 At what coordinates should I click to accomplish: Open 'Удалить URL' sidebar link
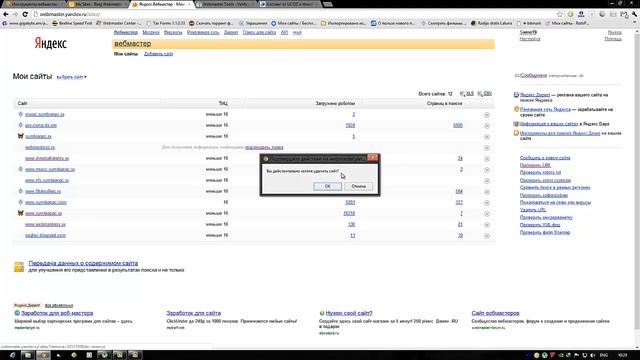(x=533, y=210)
